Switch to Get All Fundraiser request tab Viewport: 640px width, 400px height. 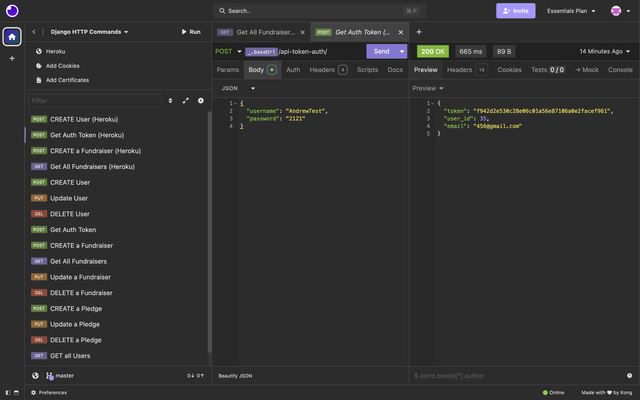point(261,32)
